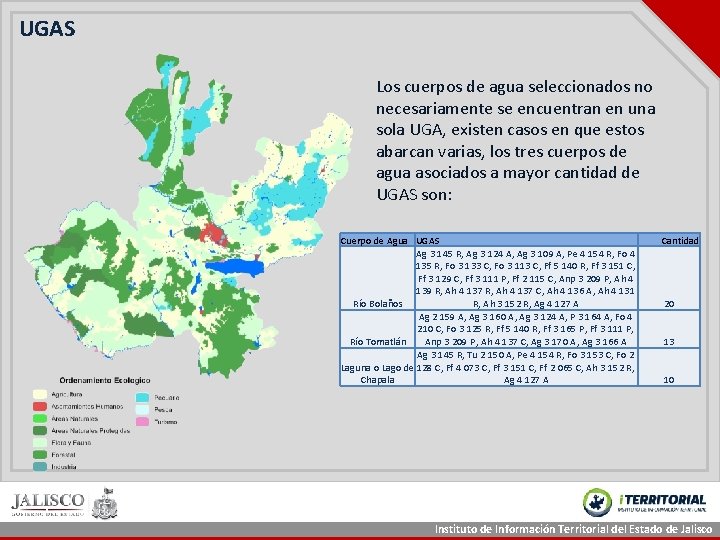The height and width of the screenshot is (540, 720).
Task: Click the pink Turismo legend swatch
Action: coord(142,422)
